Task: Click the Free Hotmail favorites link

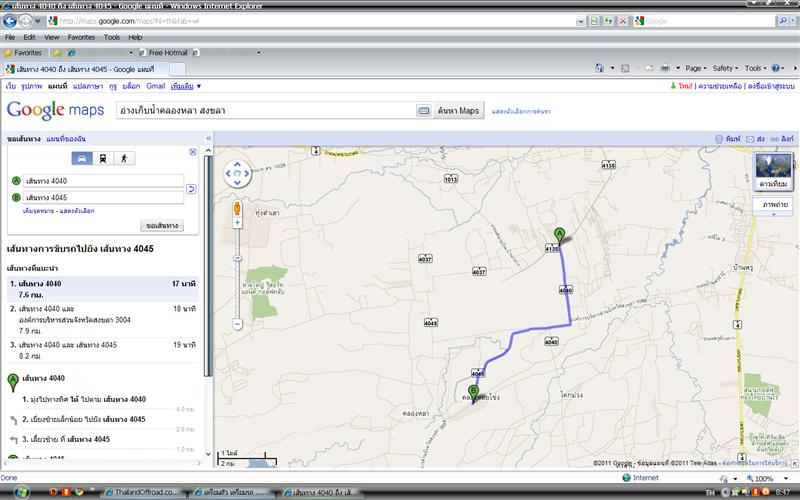Action: point(164,53)
